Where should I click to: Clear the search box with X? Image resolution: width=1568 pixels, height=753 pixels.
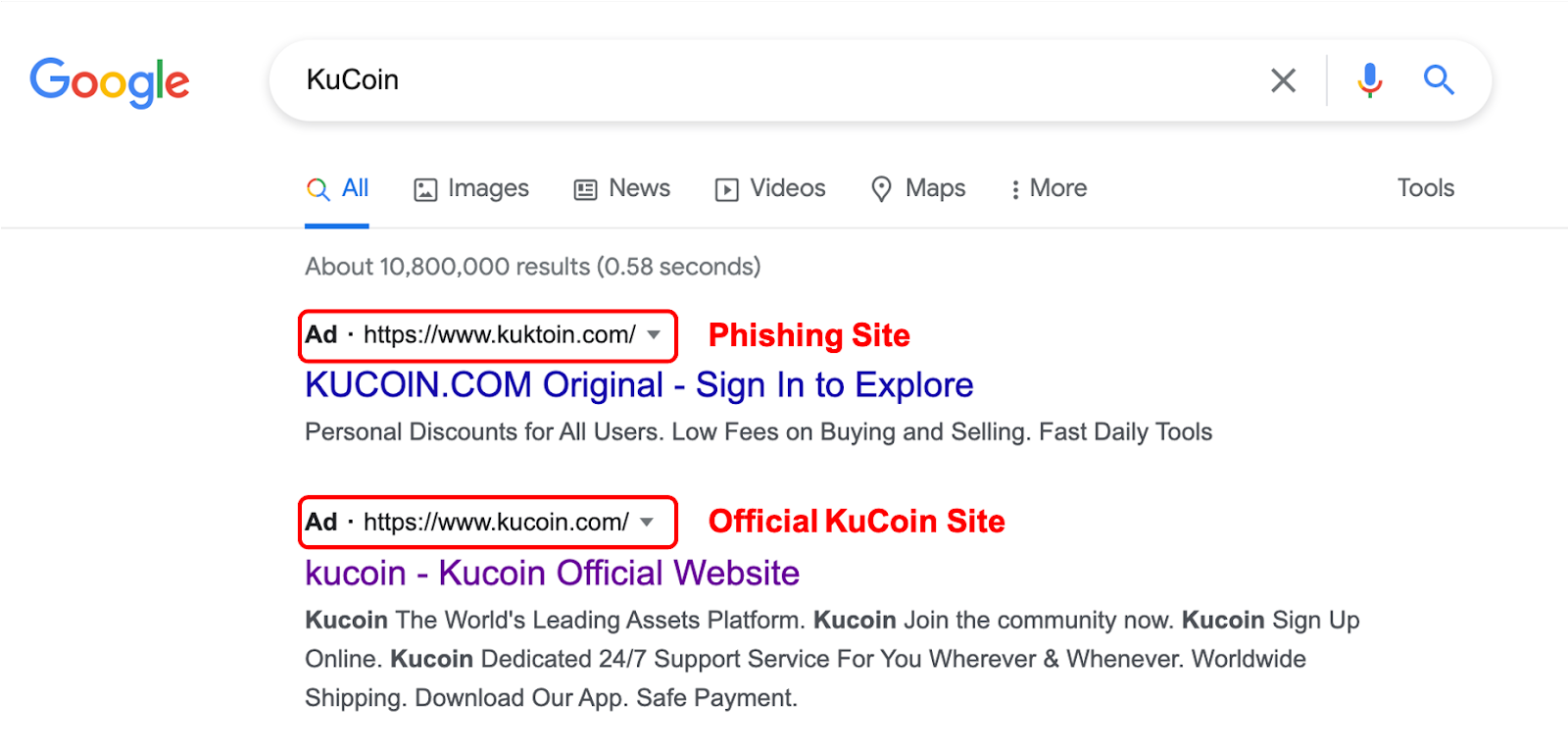1283,80
